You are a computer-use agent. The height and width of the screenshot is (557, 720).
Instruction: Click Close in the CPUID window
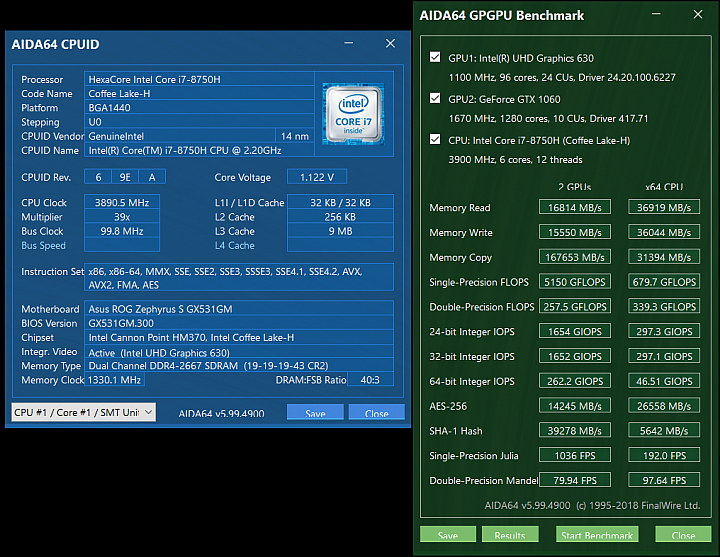pyautogui.click(x=377, y=412)
